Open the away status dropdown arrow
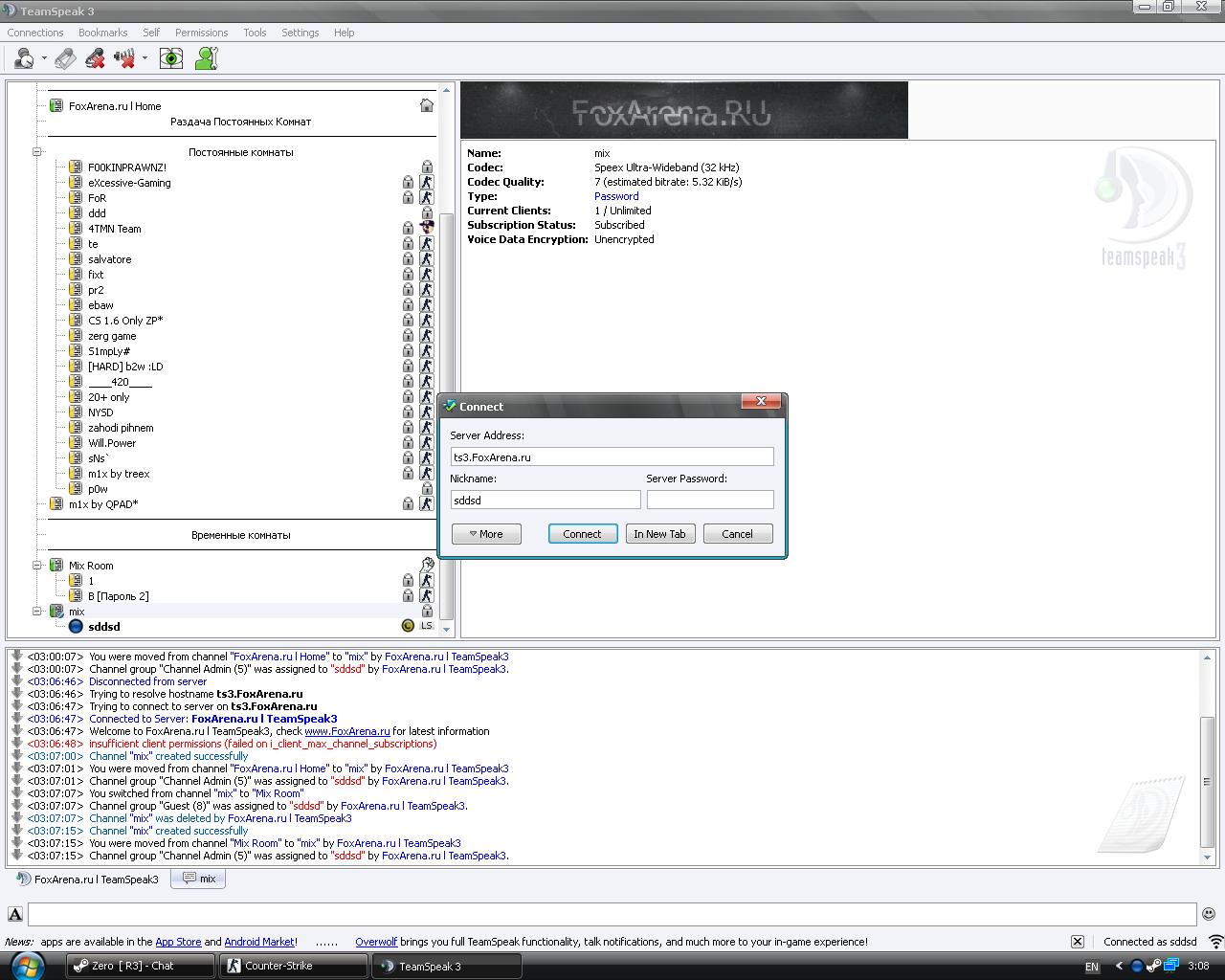Viewport: 1225px width, 980px height. tap(44, 59)
